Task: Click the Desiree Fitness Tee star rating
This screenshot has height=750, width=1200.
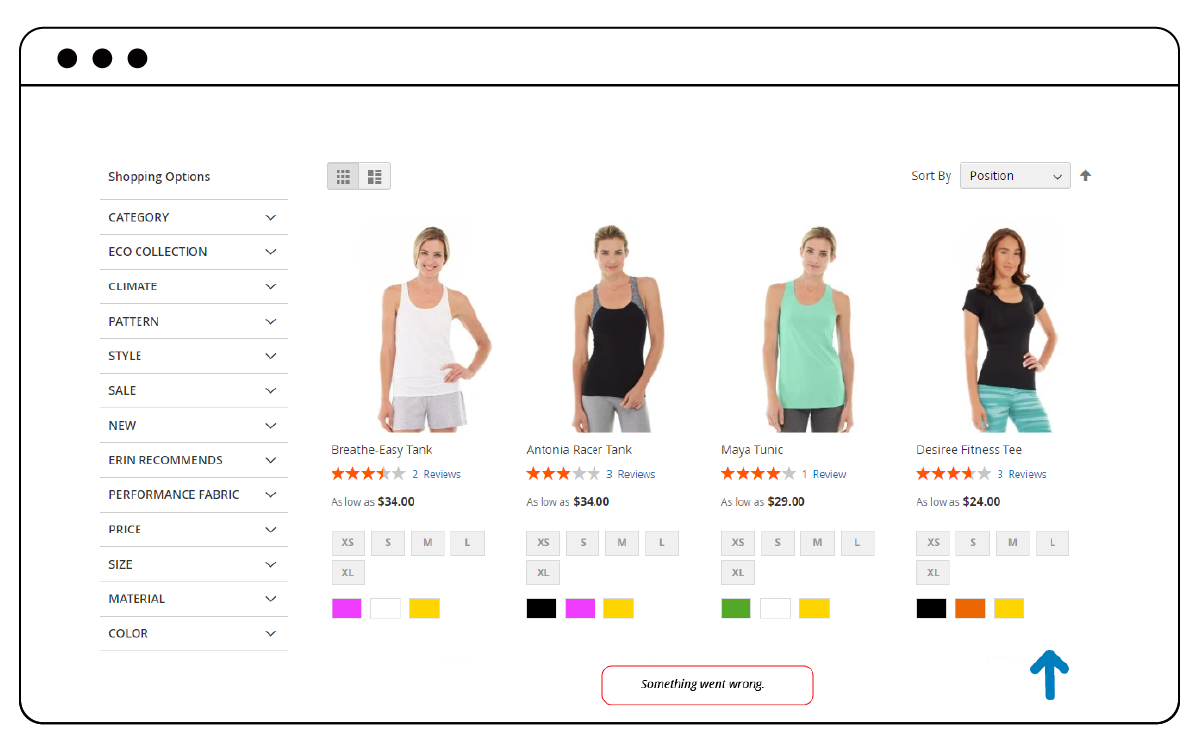Action: 953,474
